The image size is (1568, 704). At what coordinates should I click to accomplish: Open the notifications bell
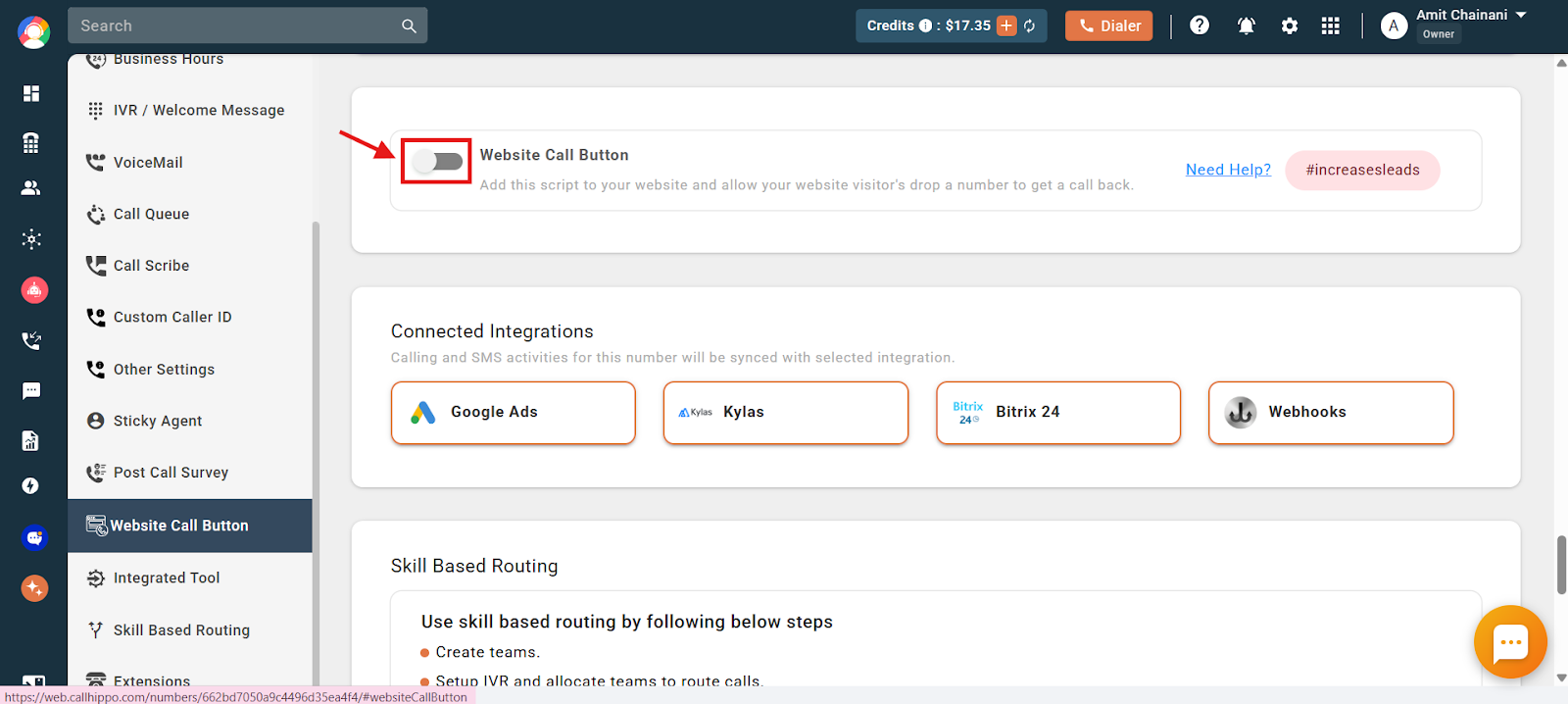pyautogui.click(x=1247, y=25)
